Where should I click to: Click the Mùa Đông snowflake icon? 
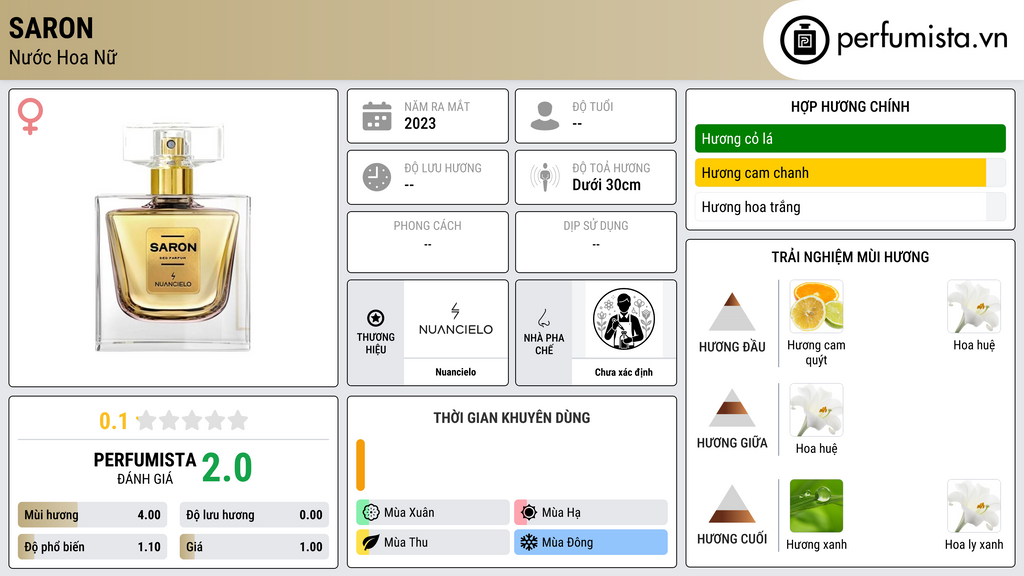point(529,542)
